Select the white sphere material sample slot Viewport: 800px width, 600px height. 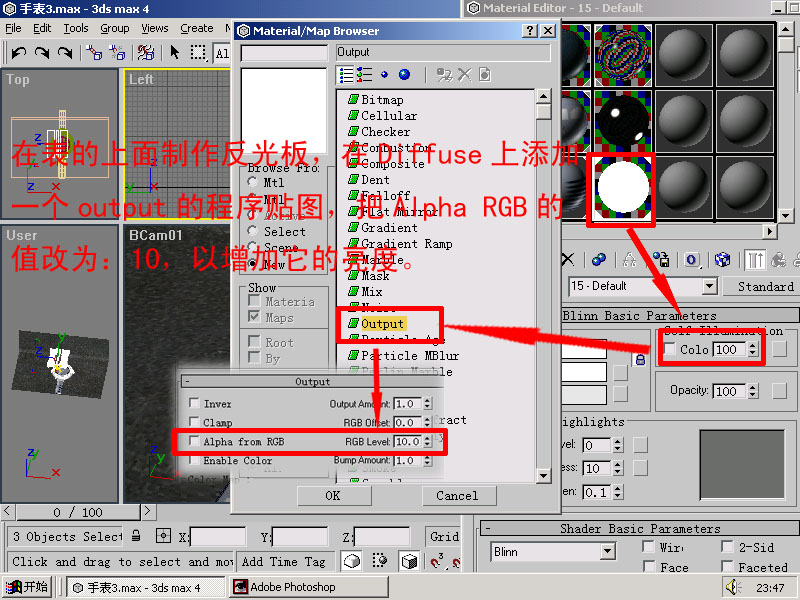pyautogui.click(x=622, y=187)
